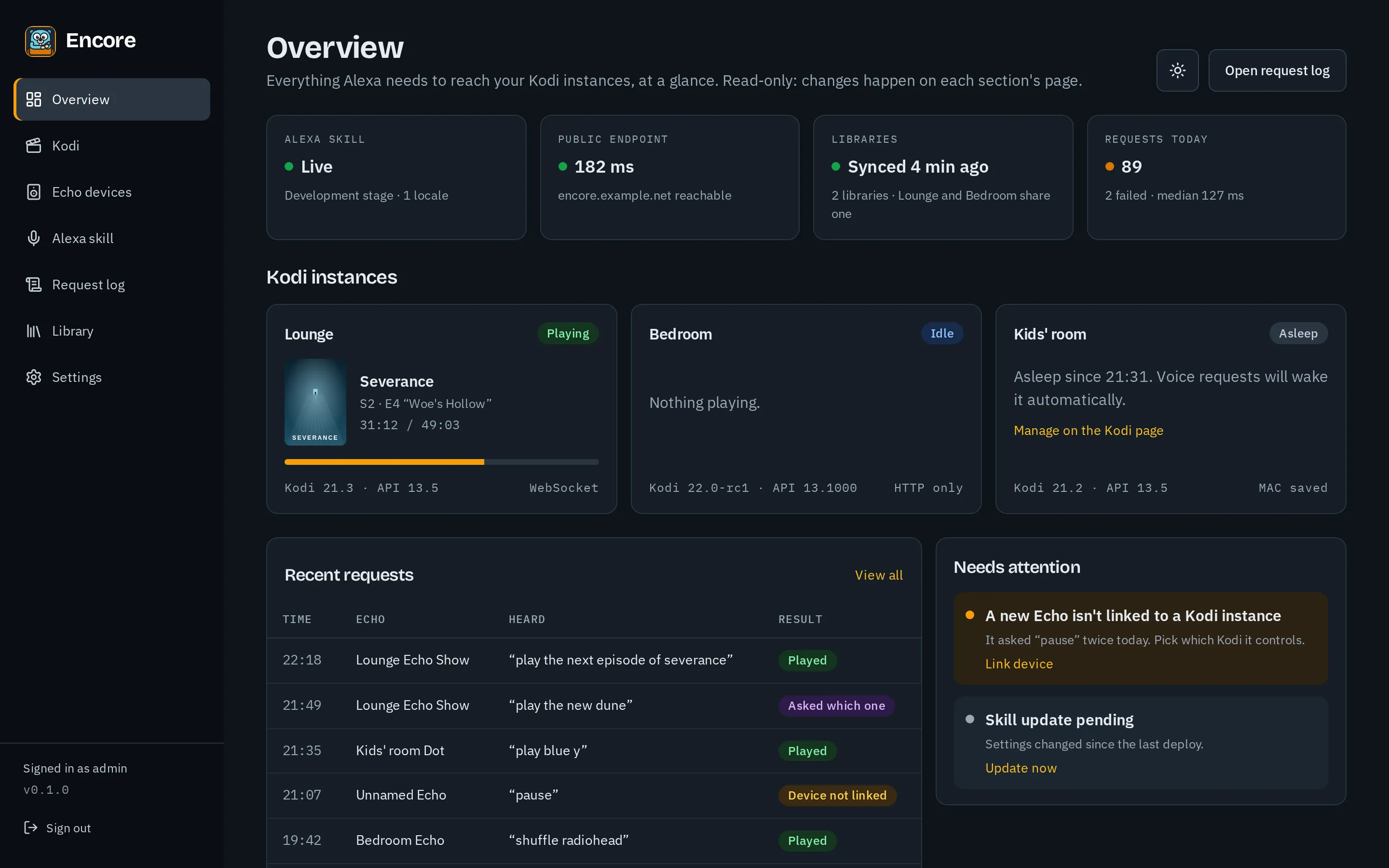Click the "shuffle radiohead" request text

(568, 840)
